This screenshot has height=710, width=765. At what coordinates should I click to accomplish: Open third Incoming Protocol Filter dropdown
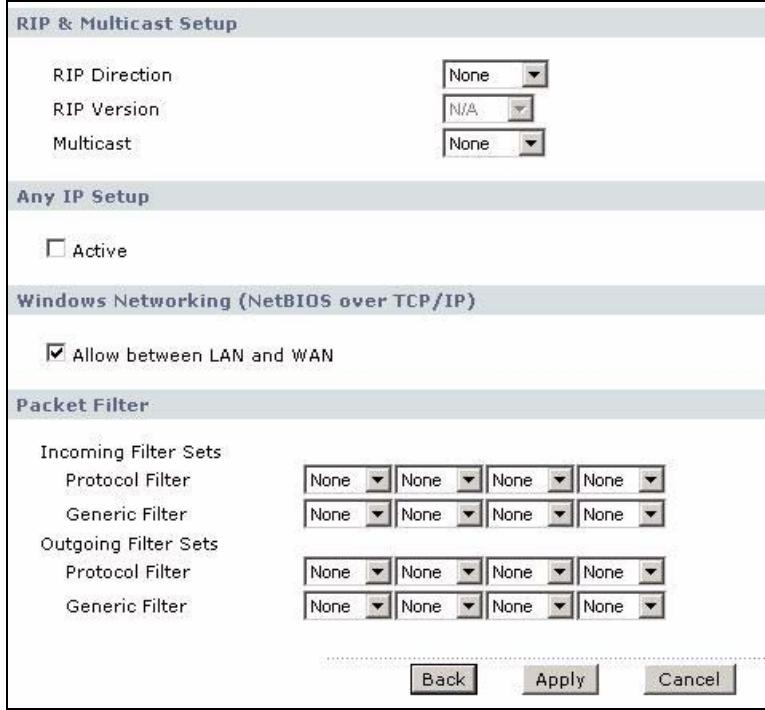(x=529, y=480)
